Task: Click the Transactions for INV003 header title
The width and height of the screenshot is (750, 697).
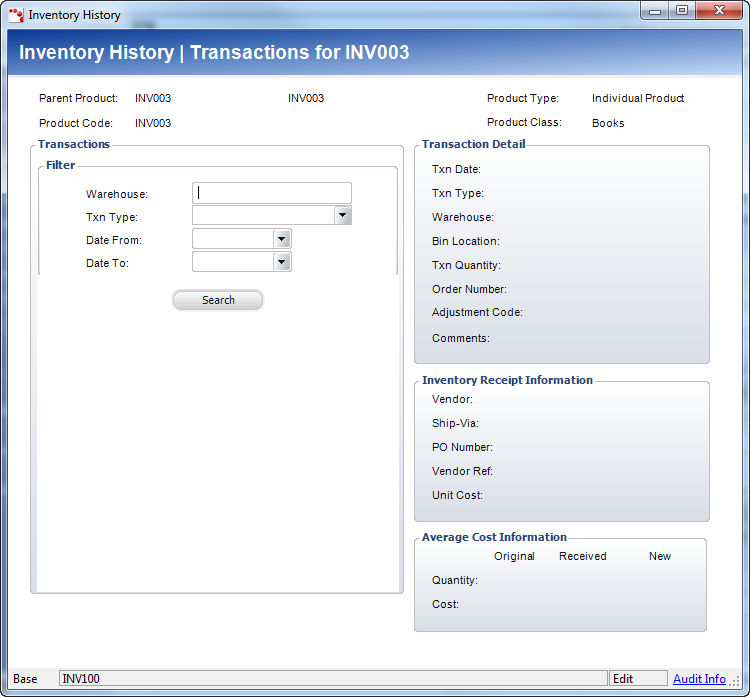Action: (x=214, y=53)
